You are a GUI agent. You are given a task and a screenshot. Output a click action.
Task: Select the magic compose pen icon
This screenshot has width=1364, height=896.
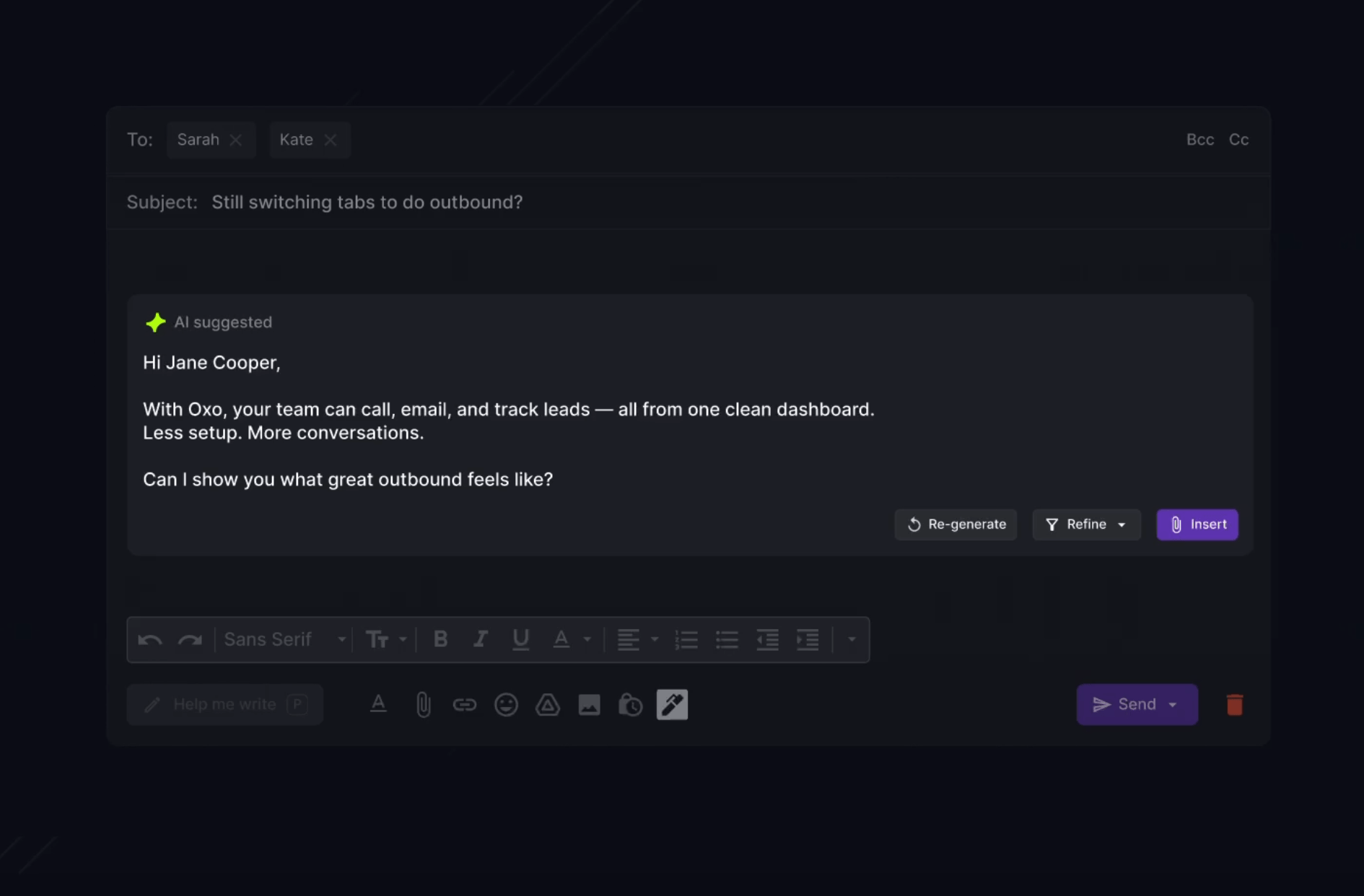(672, 705)
